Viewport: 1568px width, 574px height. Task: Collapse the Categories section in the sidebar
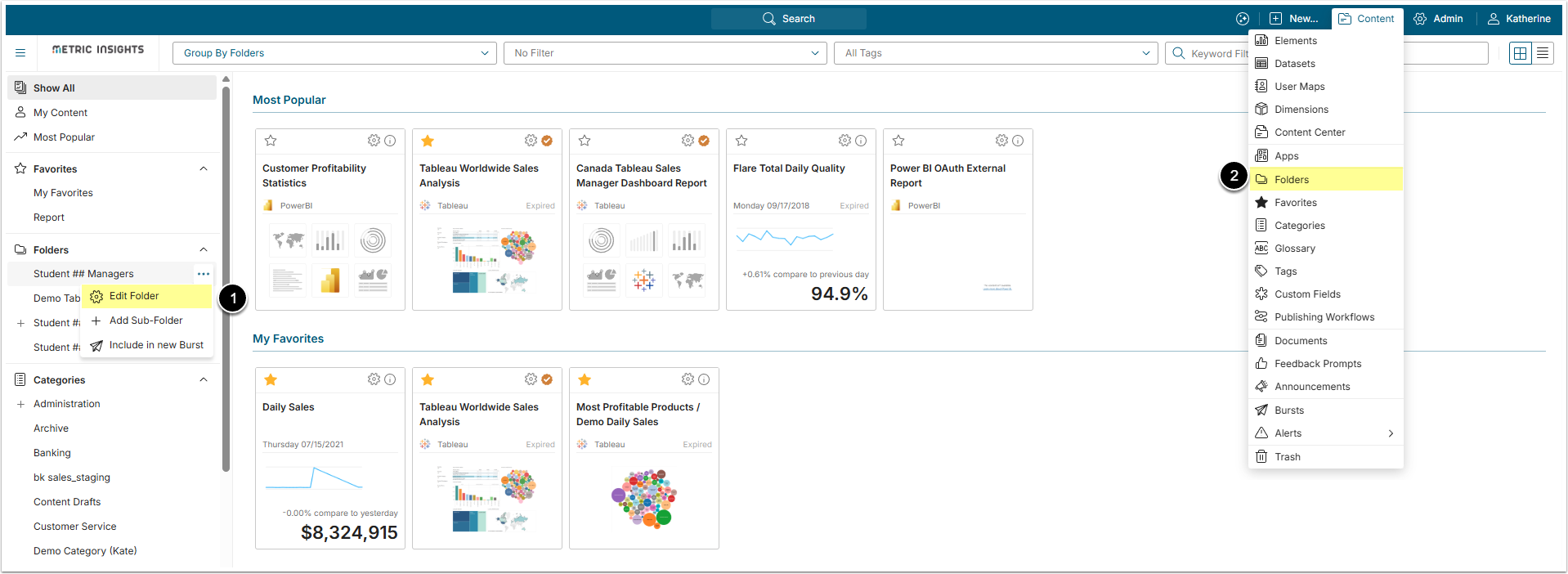click(x=204, y=379)
